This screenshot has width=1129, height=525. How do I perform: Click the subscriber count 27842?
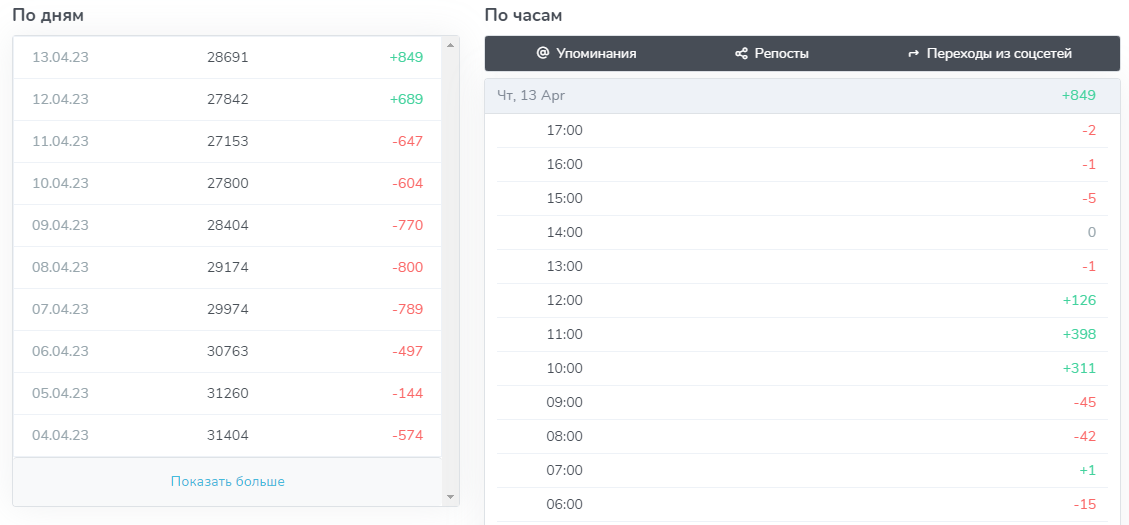228,99
